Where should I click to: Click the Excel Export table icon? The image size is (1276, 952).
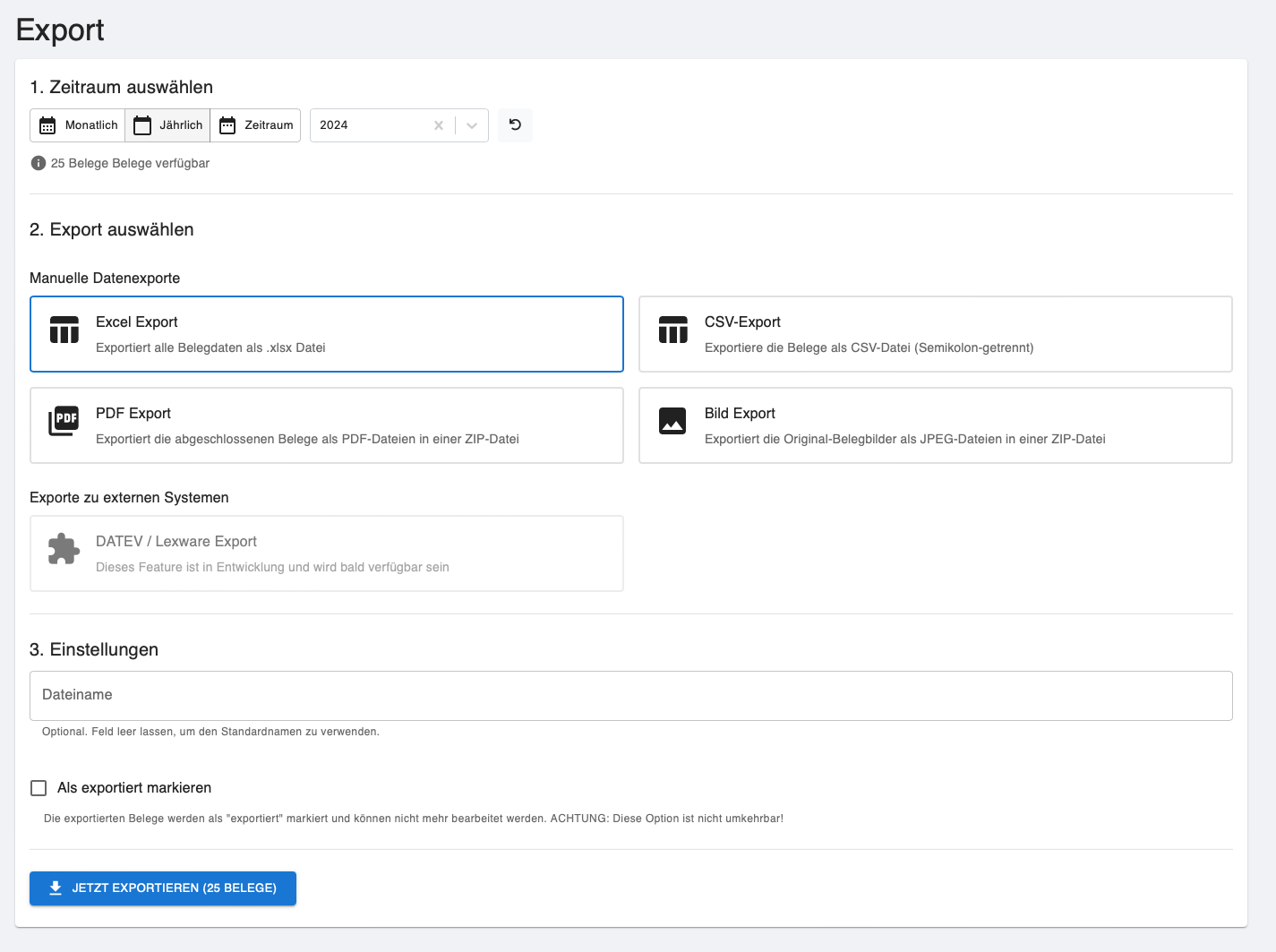[64, 330]
